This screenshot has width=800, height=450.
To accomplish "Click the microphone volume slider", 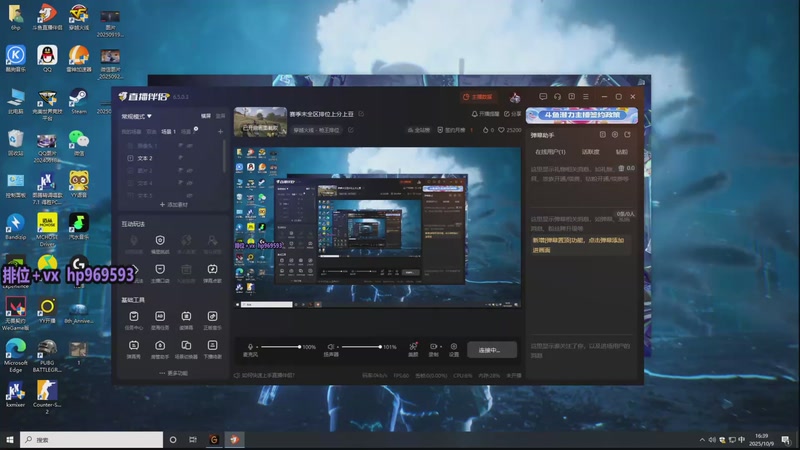I will tap(281, 347).
